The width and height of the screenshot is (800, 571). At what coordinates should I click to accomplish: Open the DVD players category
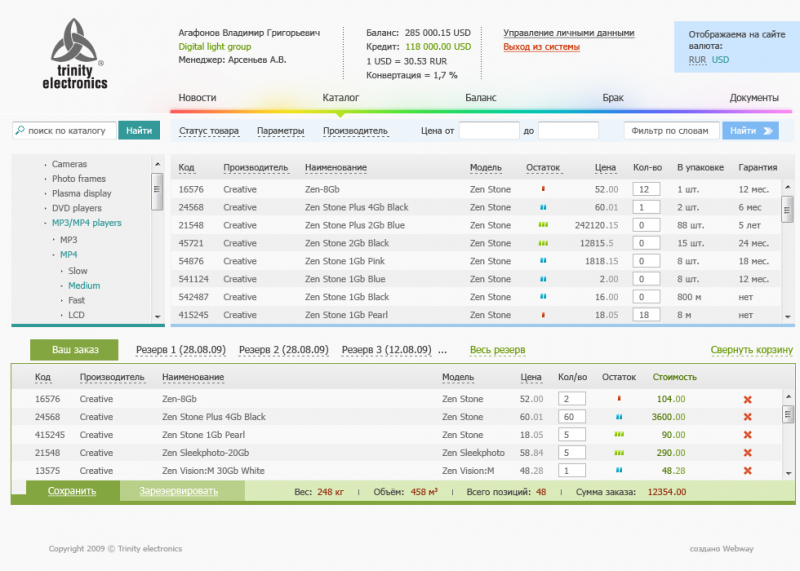tap(77, 208)
